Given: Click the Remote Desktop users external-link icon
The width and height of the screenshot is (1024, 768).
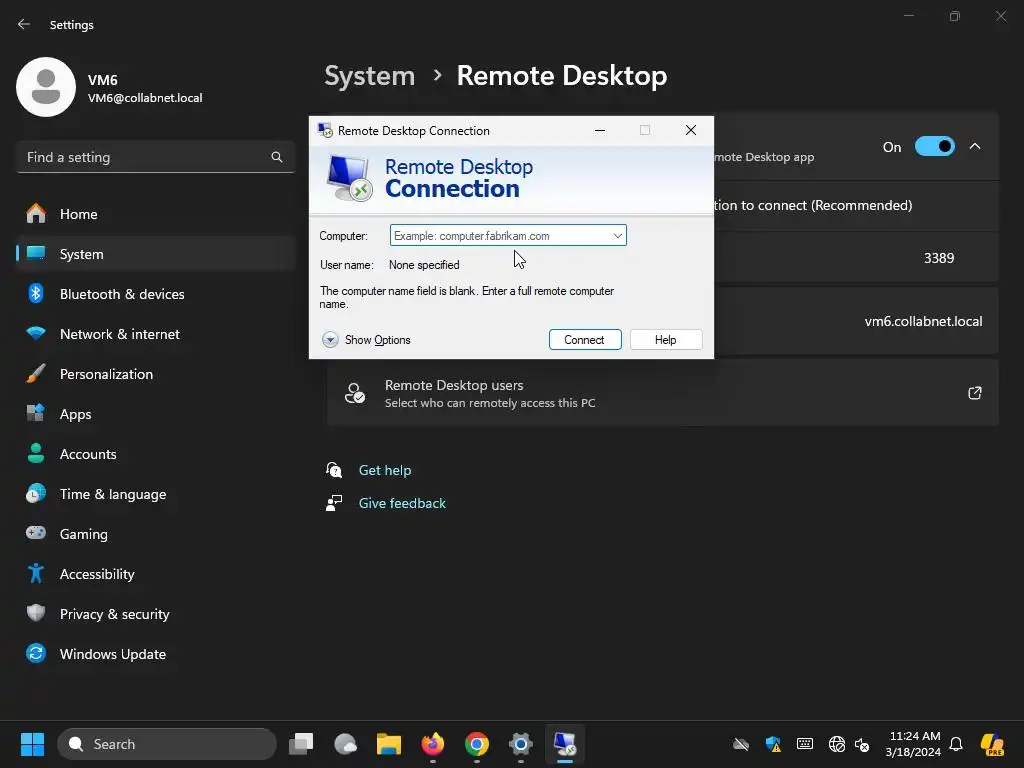Looking at the screenshot, I should pyautogui.click(x=975, y=393).
